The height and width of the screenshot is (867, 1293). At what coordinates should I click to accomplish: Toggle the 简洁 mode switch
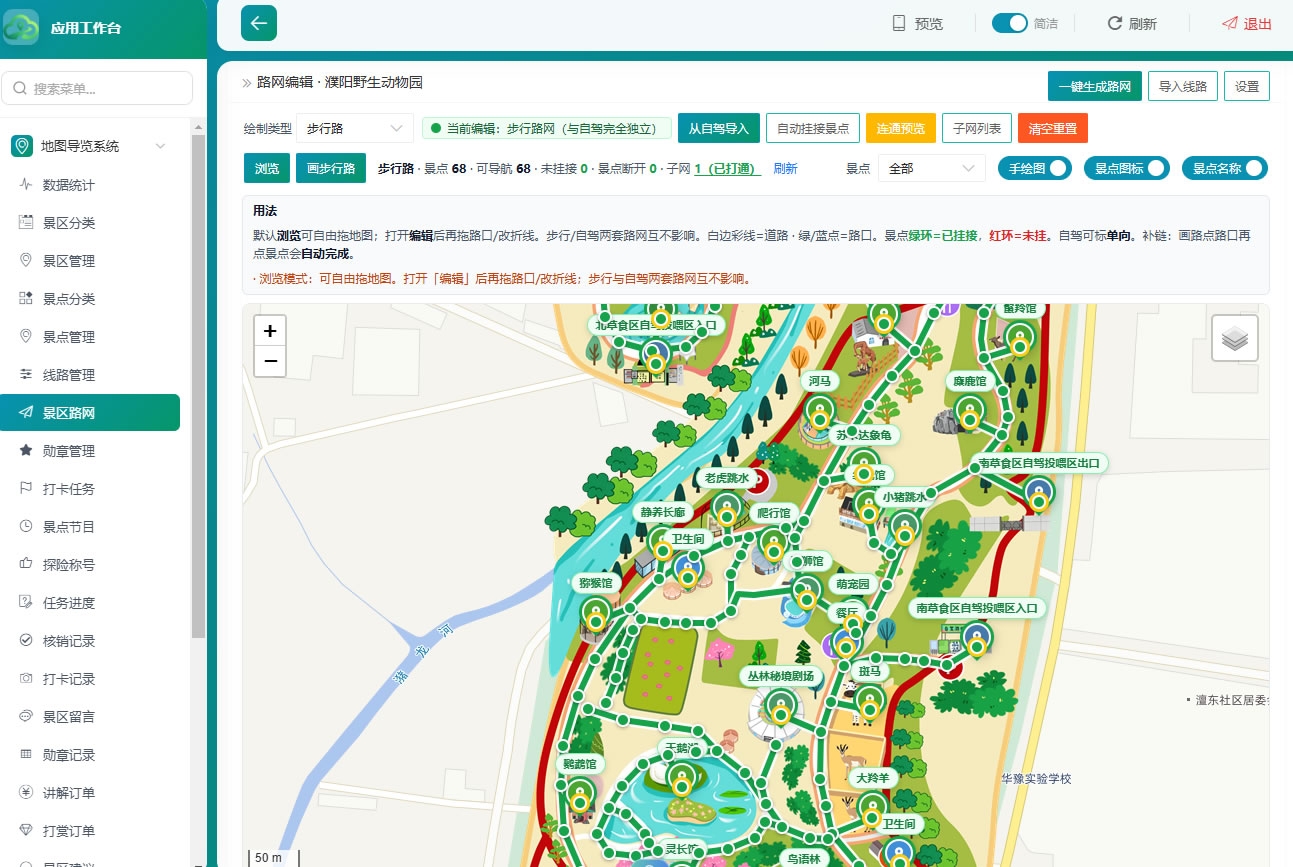pyautogui.click(x=1009, y=23)
